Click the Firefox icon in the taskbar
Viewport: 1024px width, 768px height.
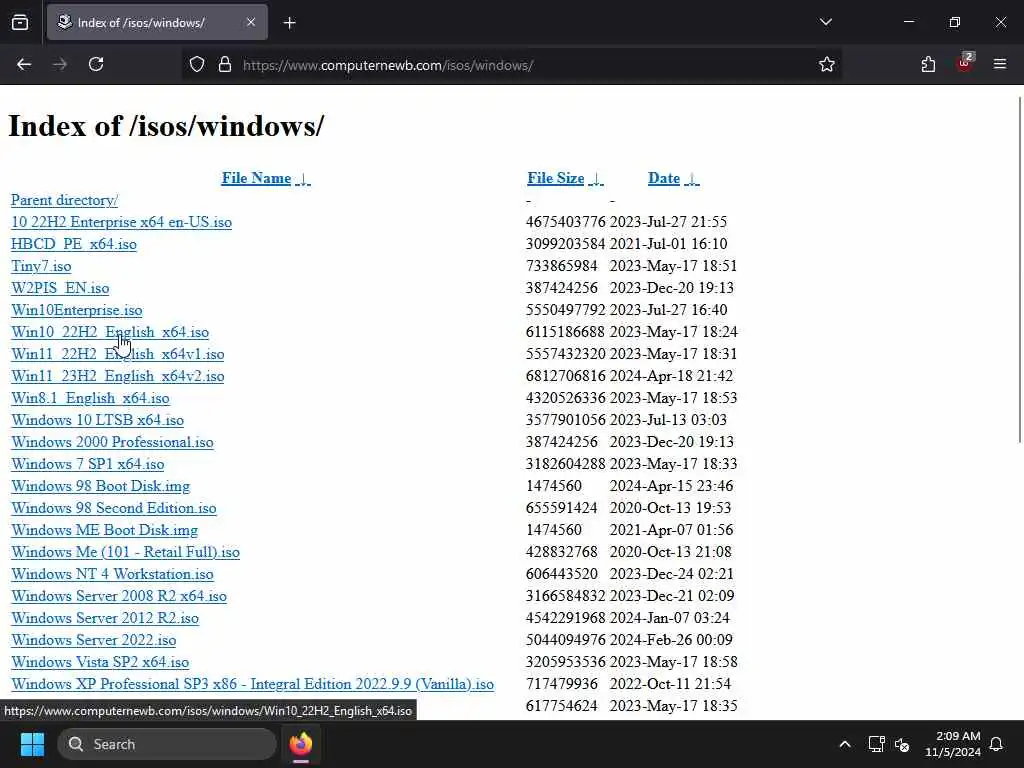300,744
